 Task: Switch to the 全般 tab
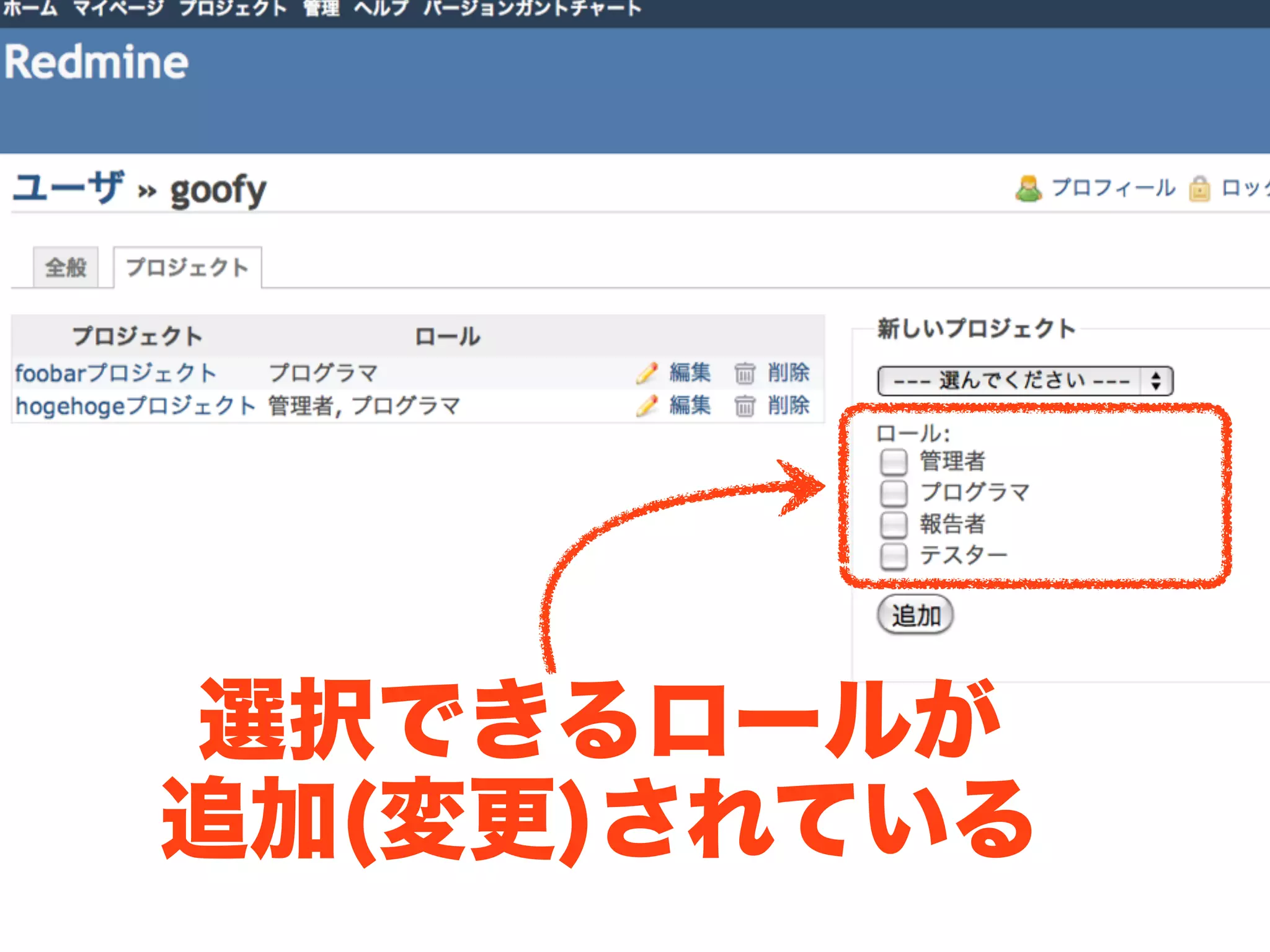66,268
